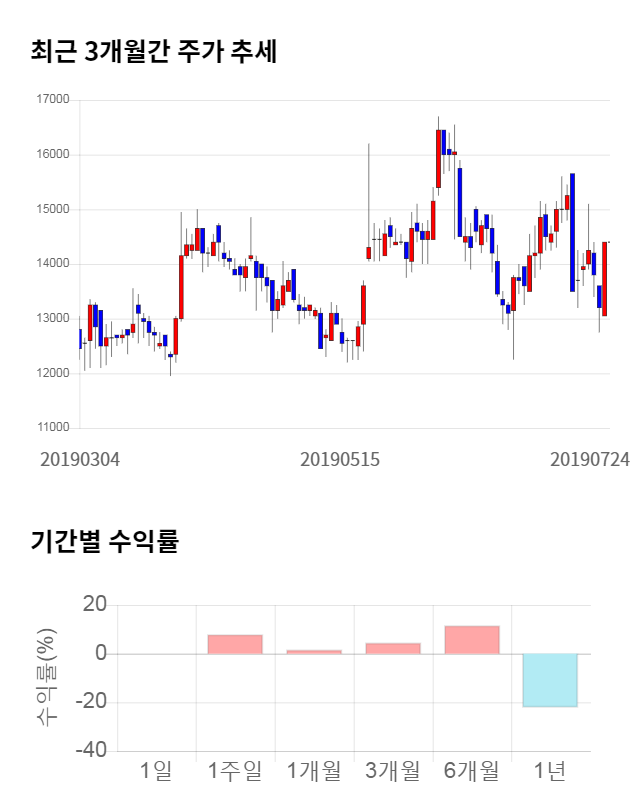Screen dimensions: 640x810
Task: Click the 기간별 수익률 heading
Action: click(104, 542)
